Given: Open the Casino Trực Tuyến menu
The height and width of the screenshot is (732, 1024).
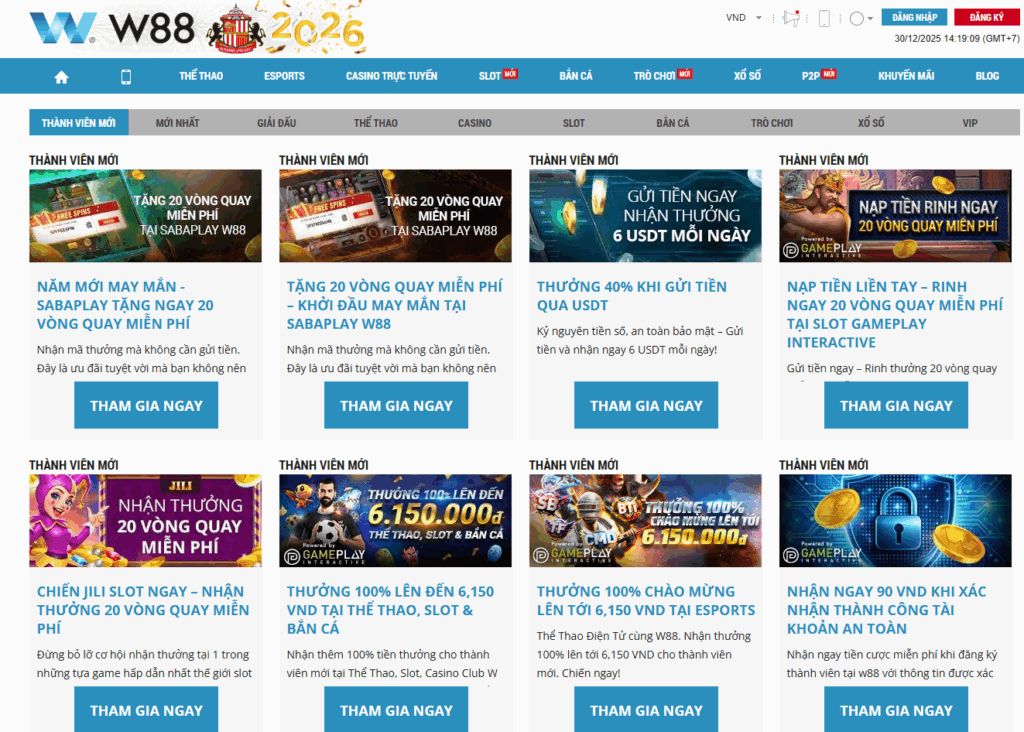Looking at the screenshot, I should click(x=391, y=76).
